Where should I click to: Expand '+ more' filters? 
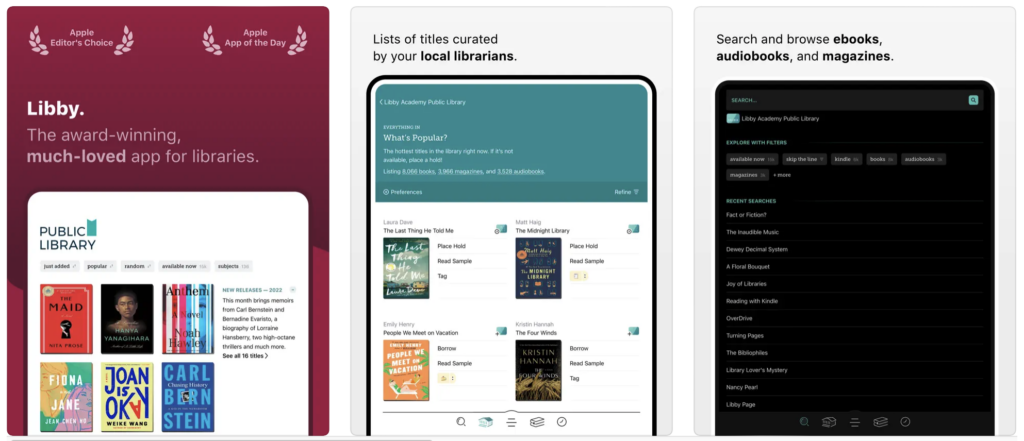(782, 175)
